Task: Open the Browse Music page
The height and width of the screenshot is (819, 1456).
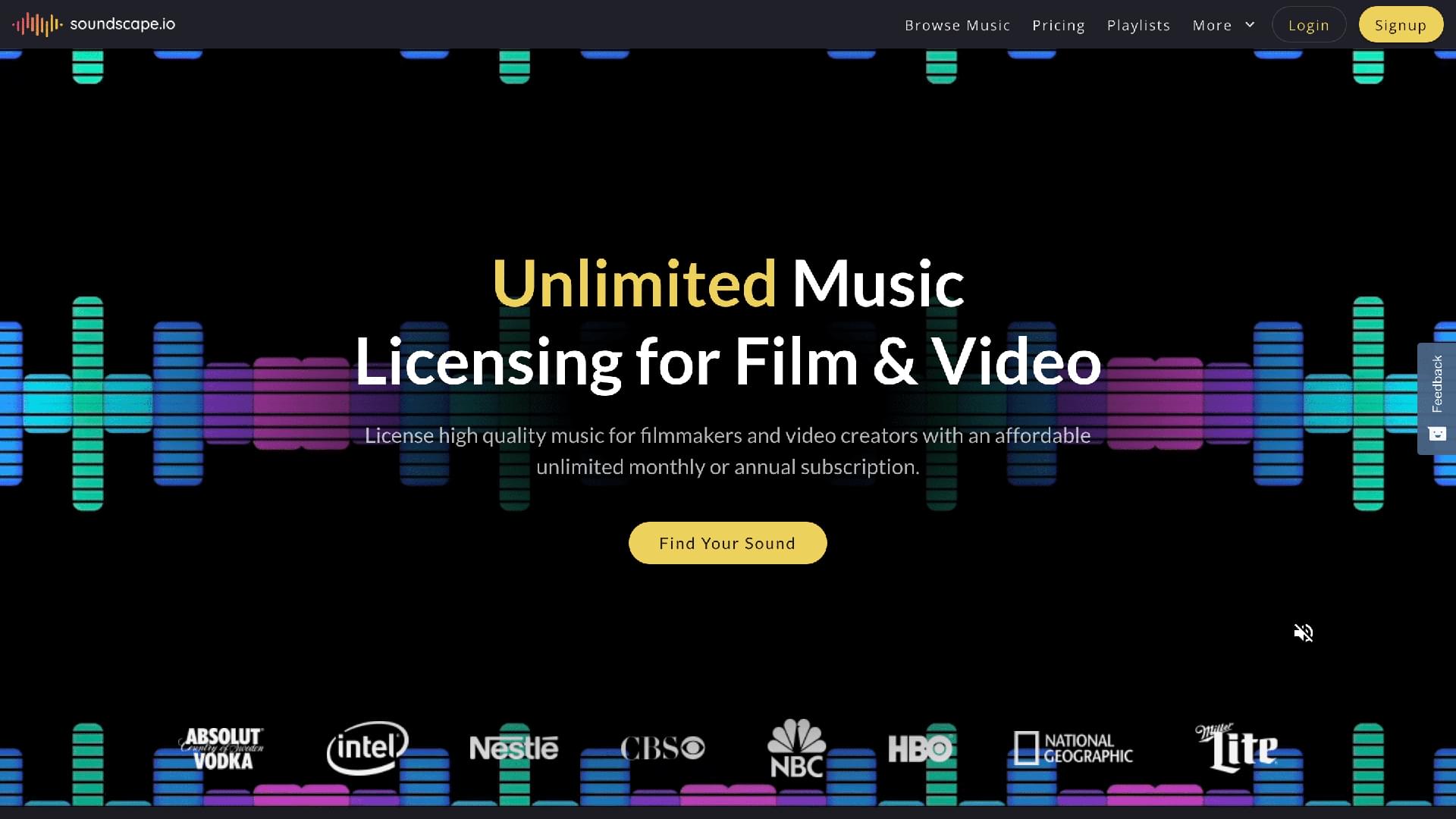Action: (x=957, y=25)
